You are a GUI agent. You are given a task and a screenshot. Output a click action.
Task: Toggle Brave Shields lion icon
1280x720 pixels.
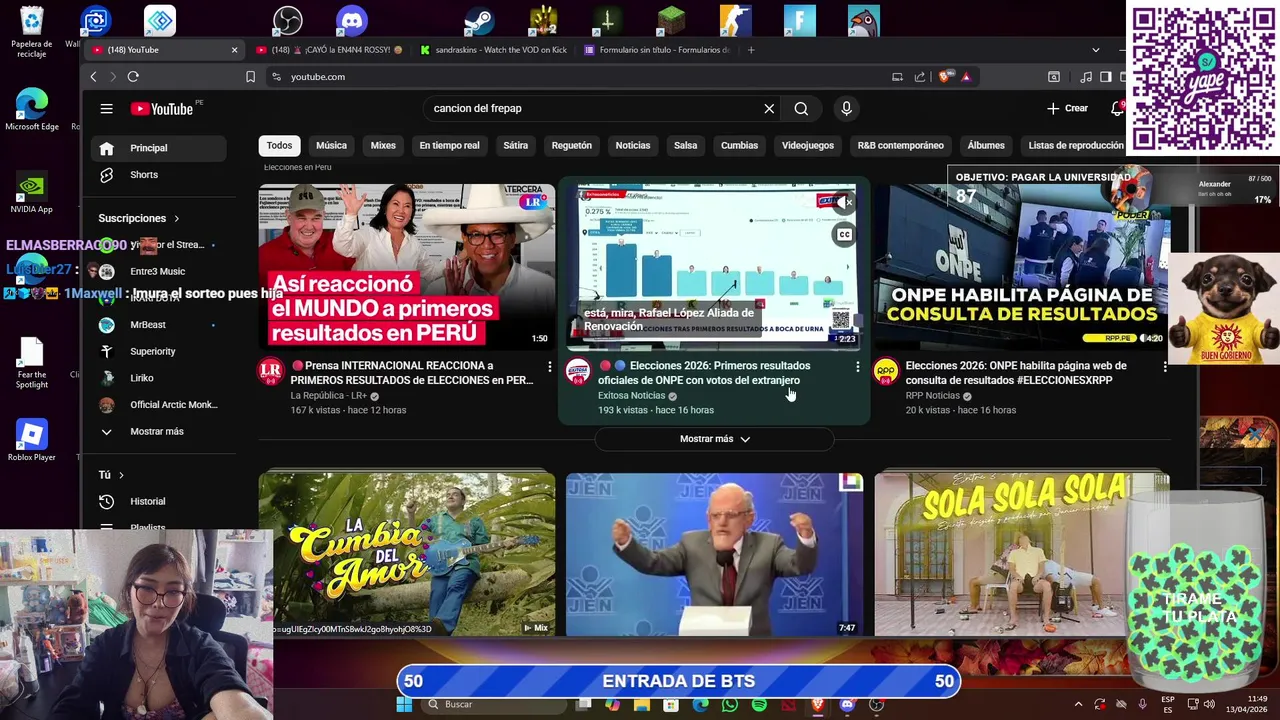click(x=946, y=77)
